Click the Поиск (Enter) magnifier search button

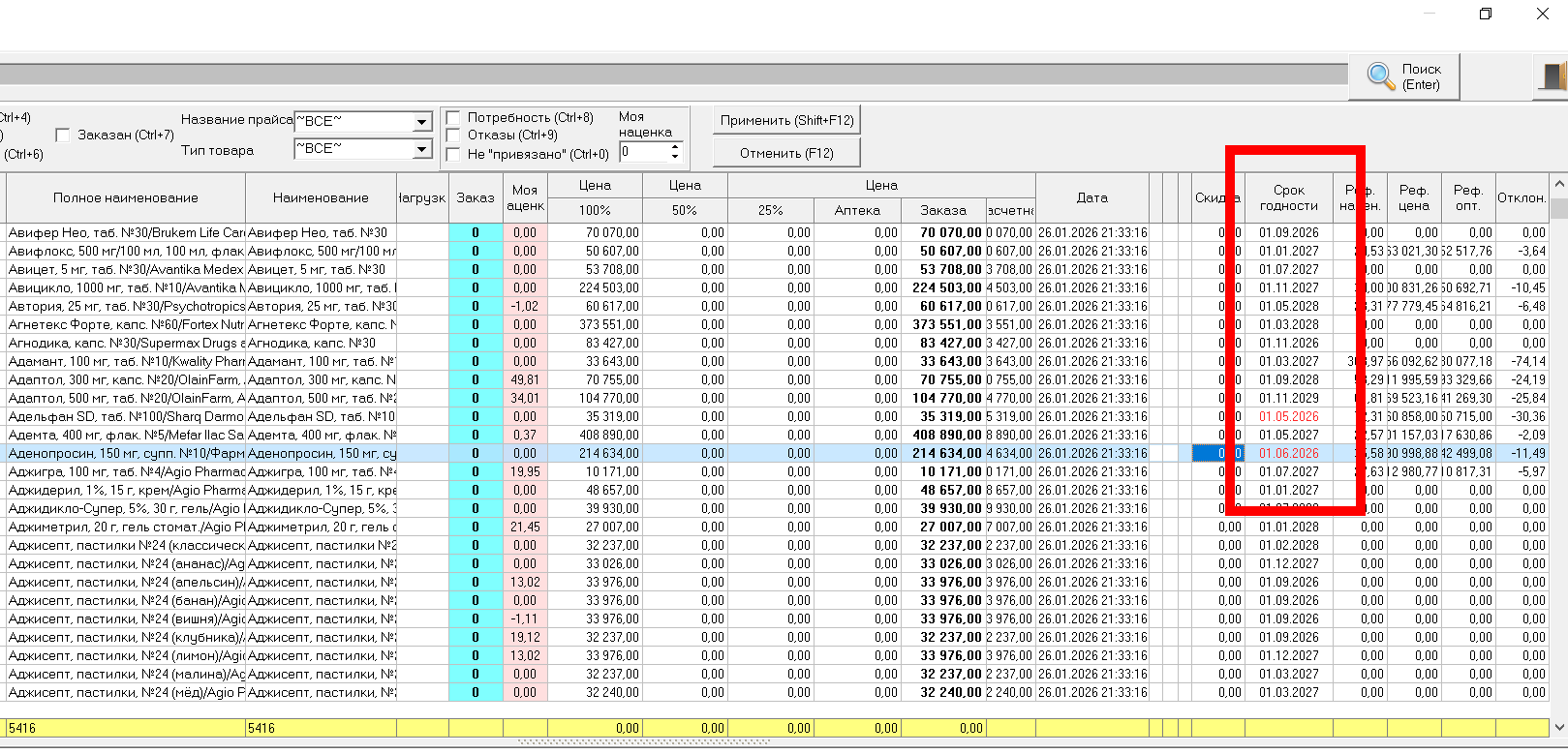pyautogui.click(x=1403, y=76)
